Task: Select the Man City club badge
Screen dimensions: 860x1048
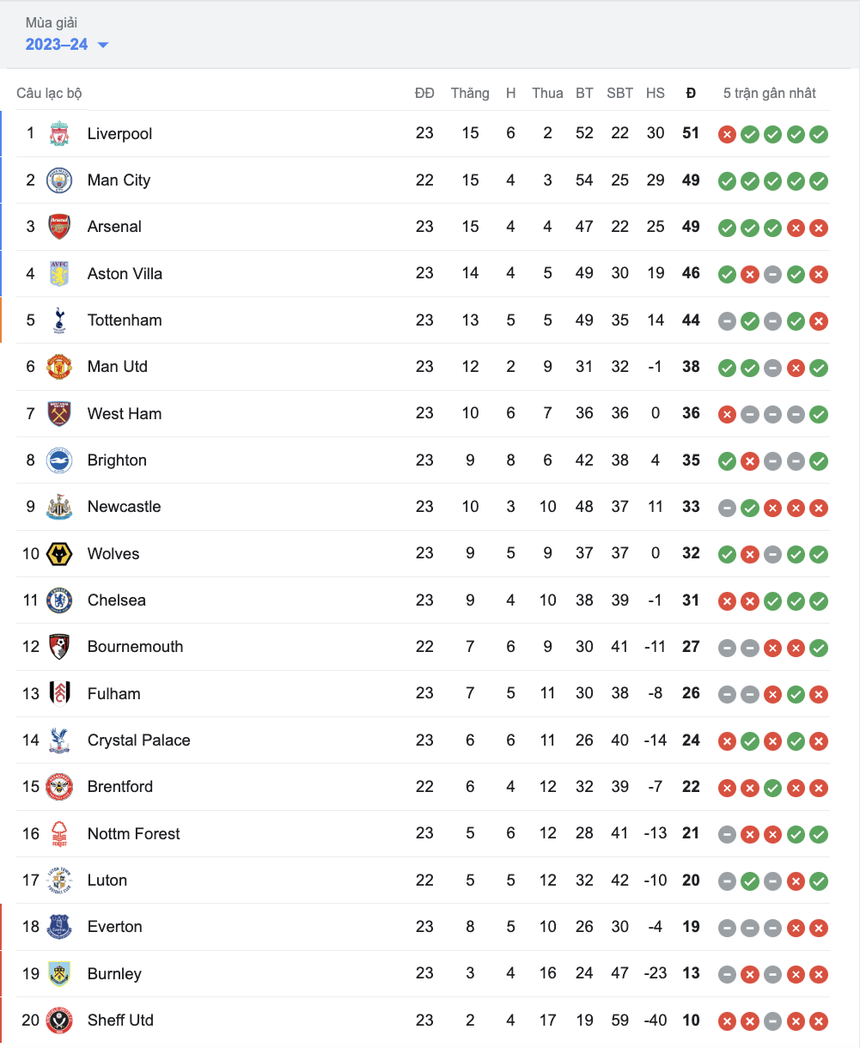Action: click(x=59, y=180)
